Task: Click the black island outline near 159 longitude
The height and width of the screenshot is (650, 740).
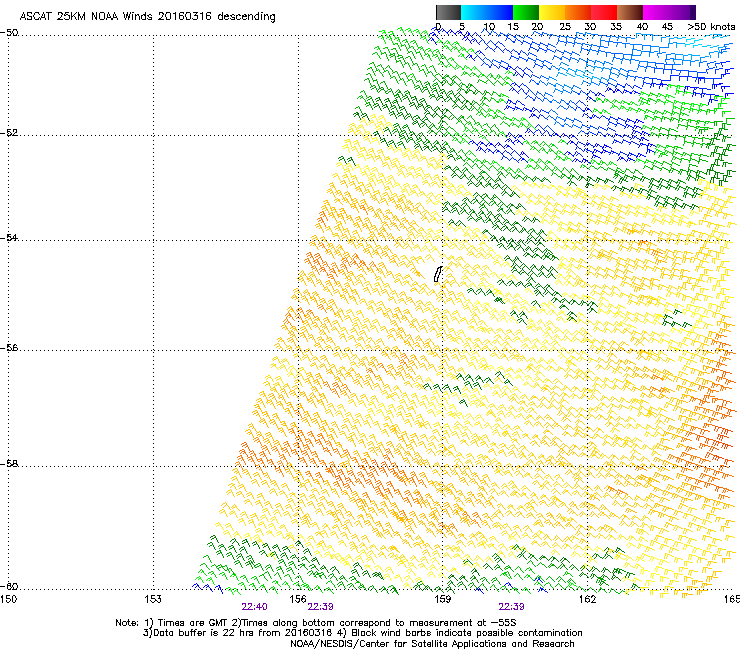Action: [438, 274]
